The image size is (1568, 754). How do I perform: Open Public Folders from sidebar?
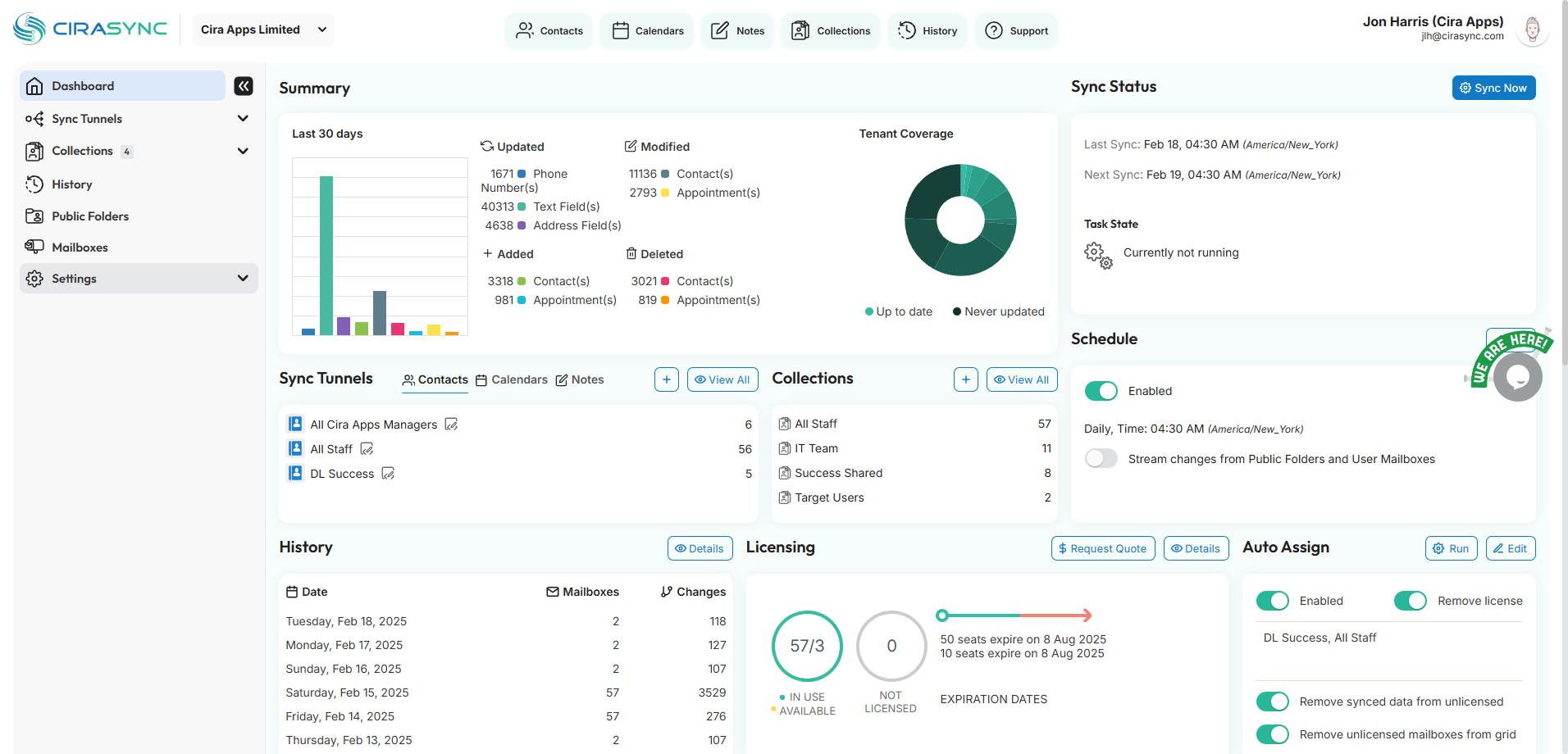point(90,216)
